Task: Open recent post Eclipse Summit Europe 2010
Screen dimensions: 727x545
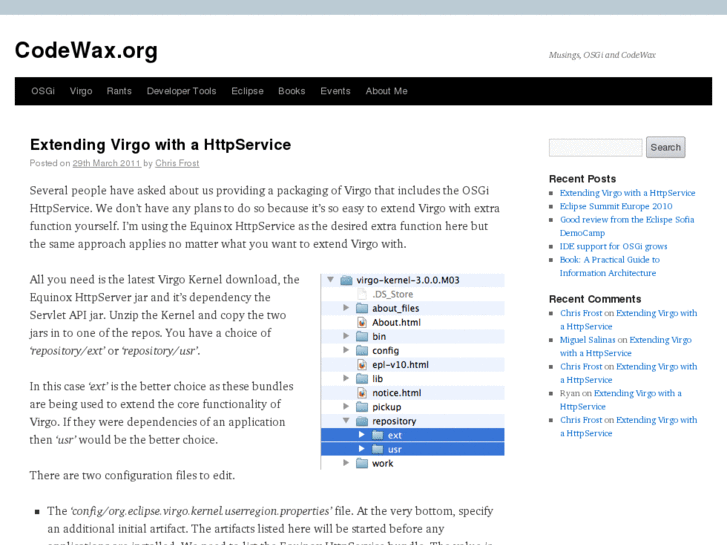Action: [616, 206]
